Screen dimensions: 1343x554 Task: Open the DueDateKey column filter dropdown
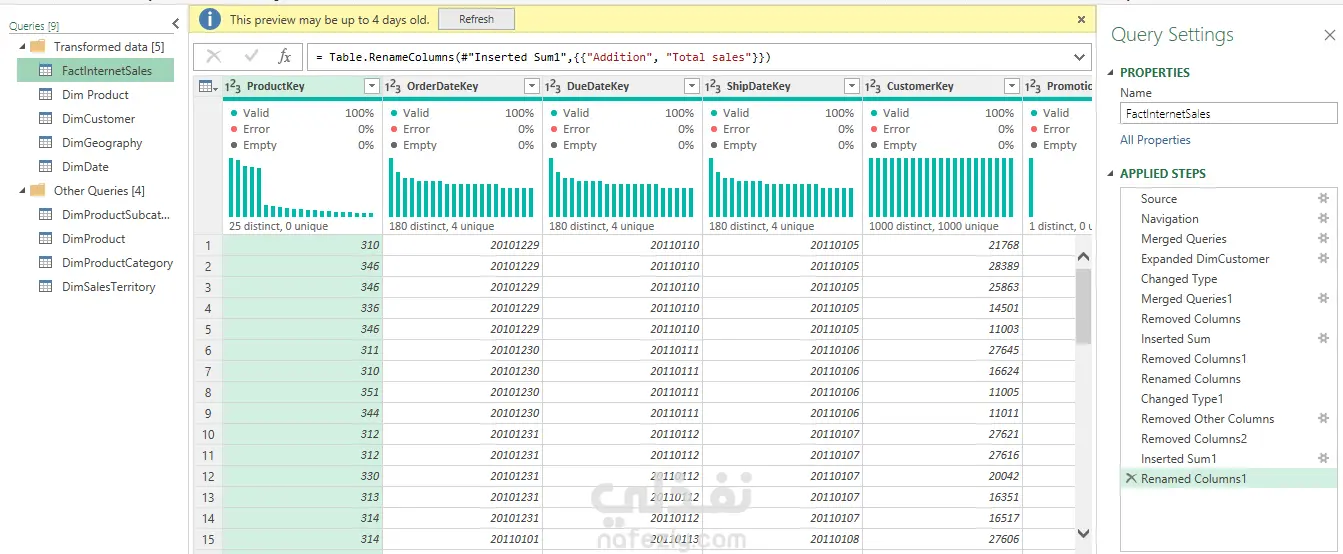[x=692, y=86]
